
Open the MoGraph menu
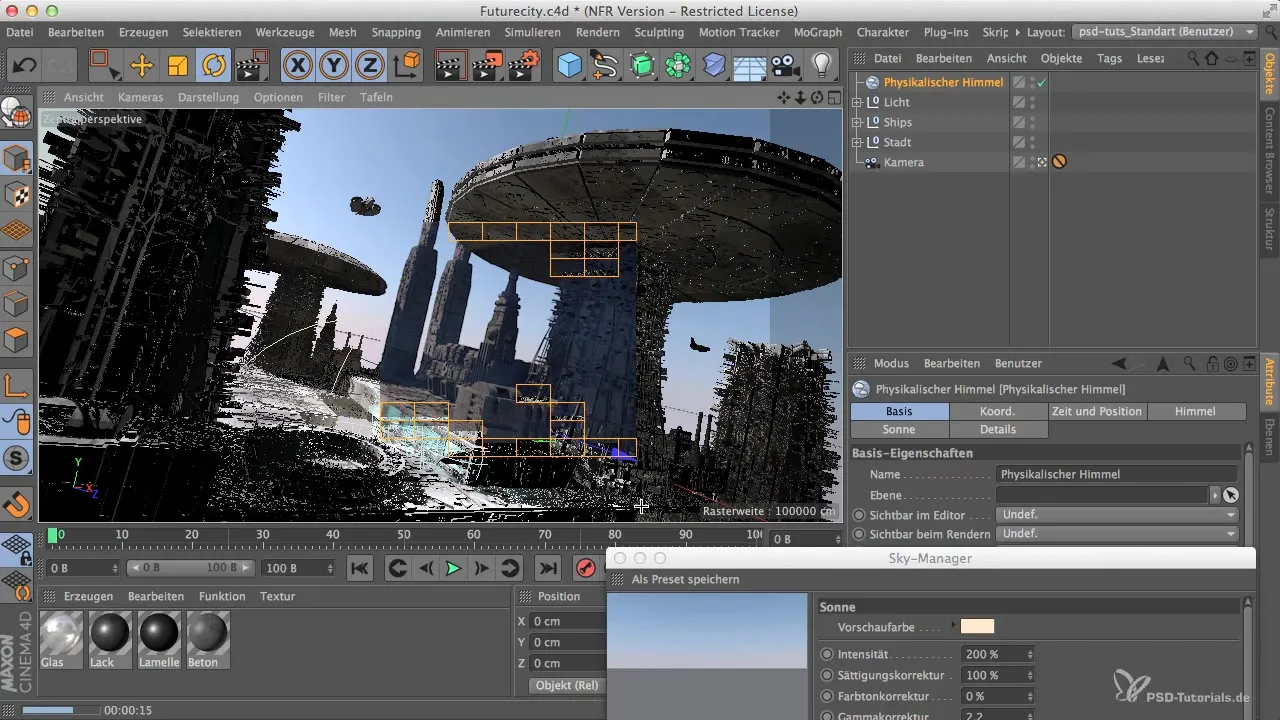pyautogui.click(x=817, y=32)
